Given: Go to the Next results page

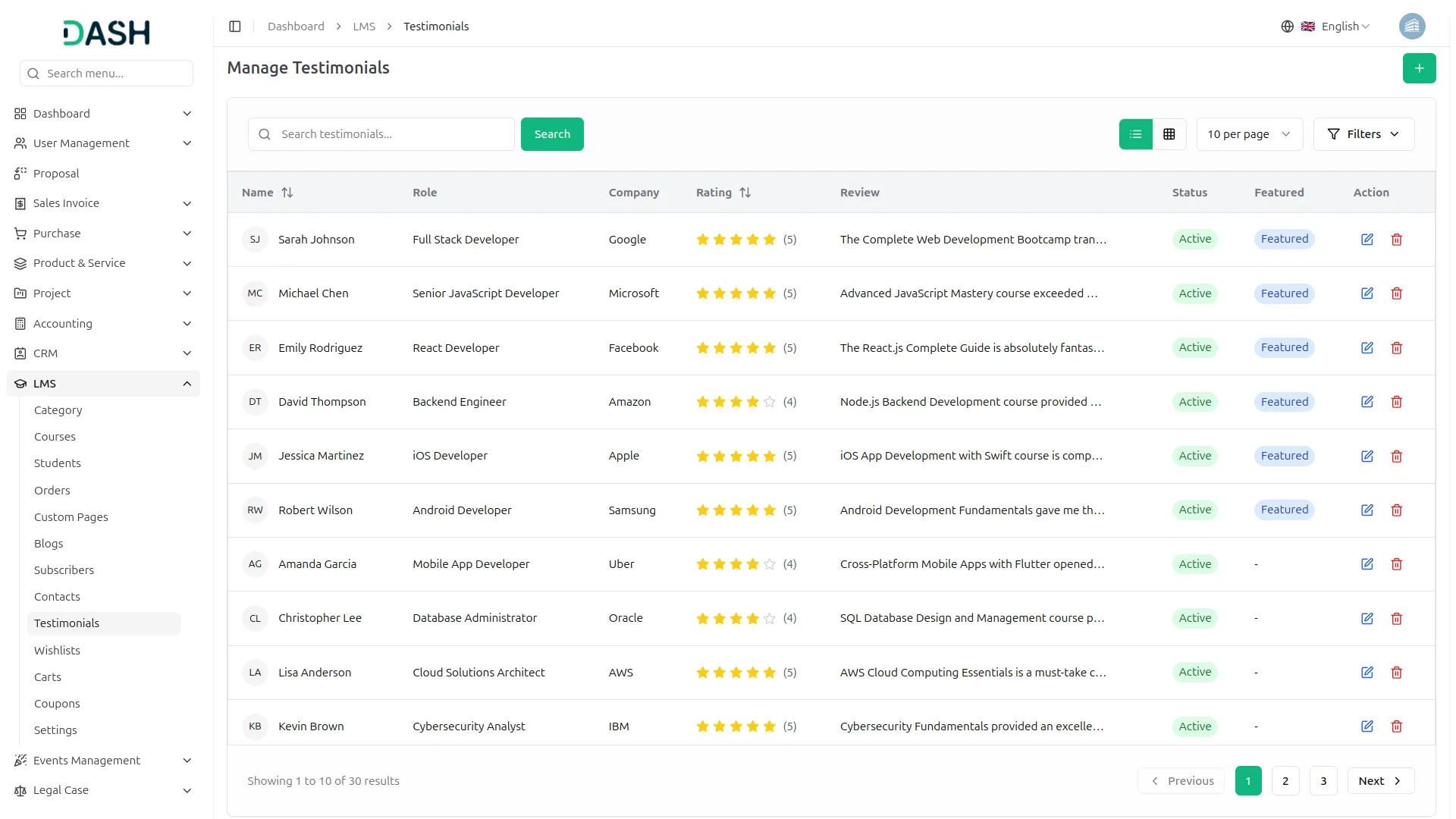Looking at the screenshot, I should click(x=1379, y=781).
